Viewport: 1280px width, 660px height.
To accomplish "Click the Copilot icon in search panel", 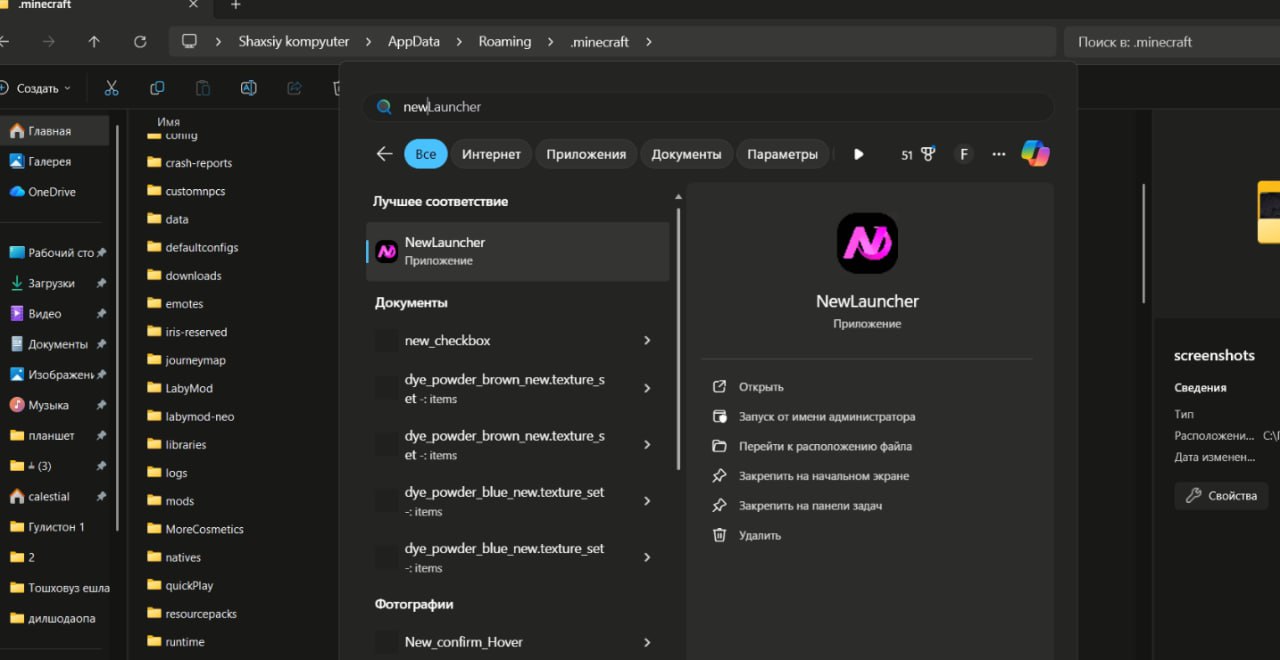I will pyautogui.click(x=1035, y=154).
